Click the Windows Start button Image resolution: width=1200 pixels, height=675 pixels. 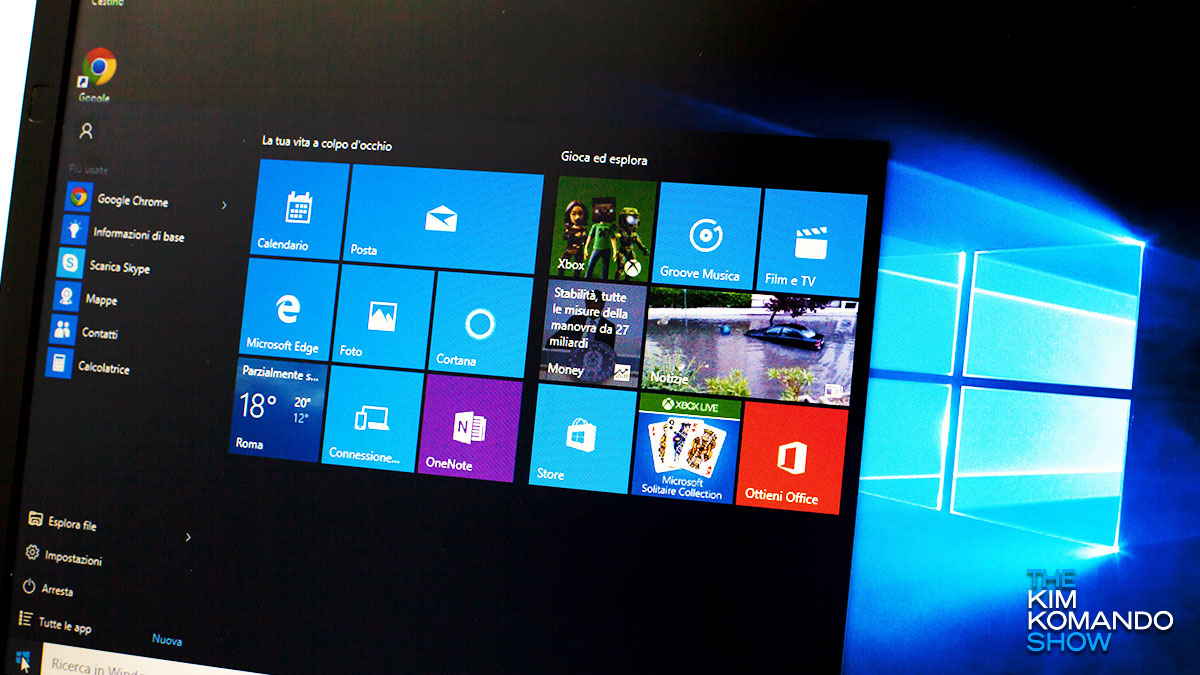24,660
